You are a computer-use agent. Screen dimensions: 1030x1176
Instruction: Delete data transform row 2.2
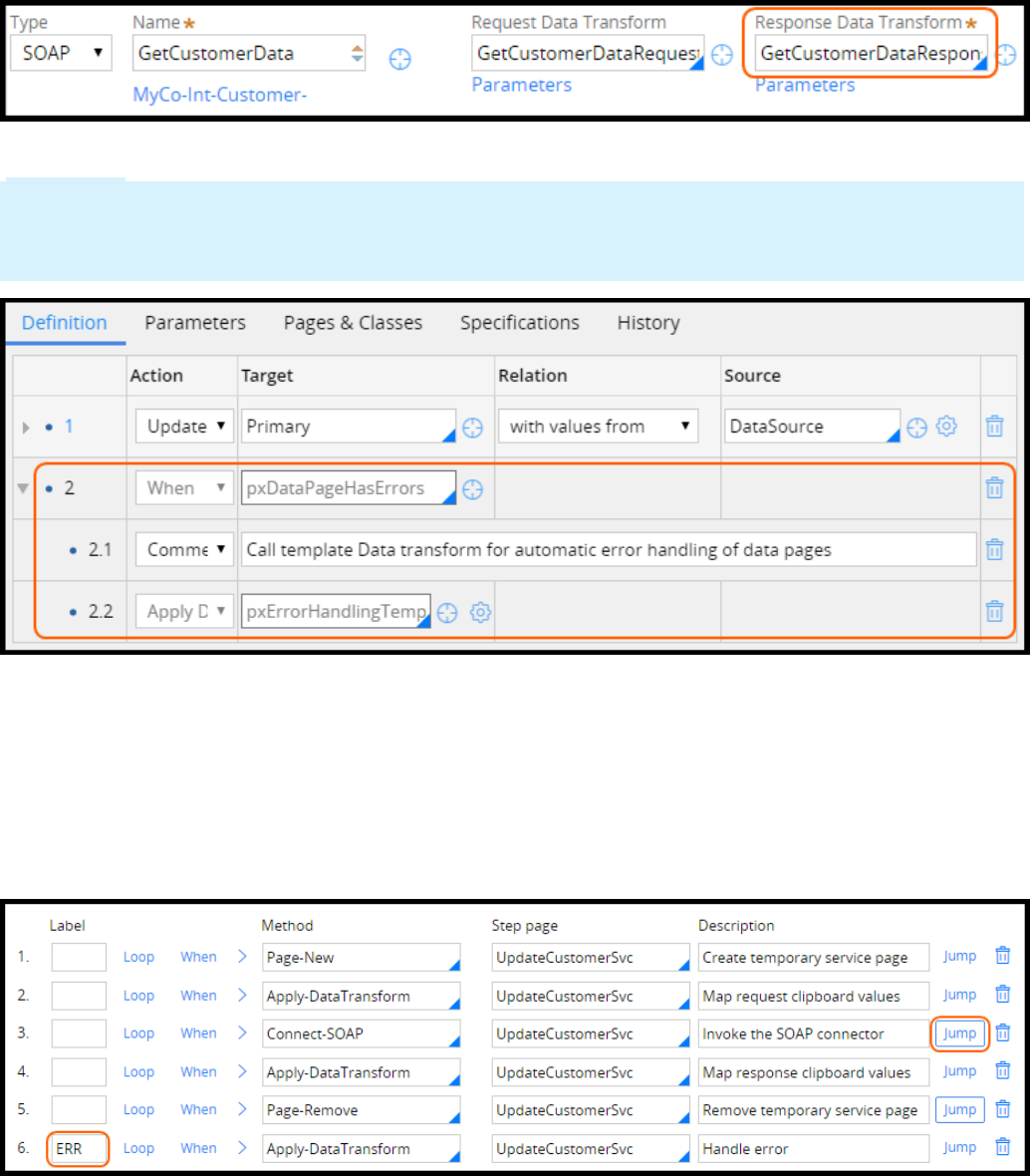[995, 611]
